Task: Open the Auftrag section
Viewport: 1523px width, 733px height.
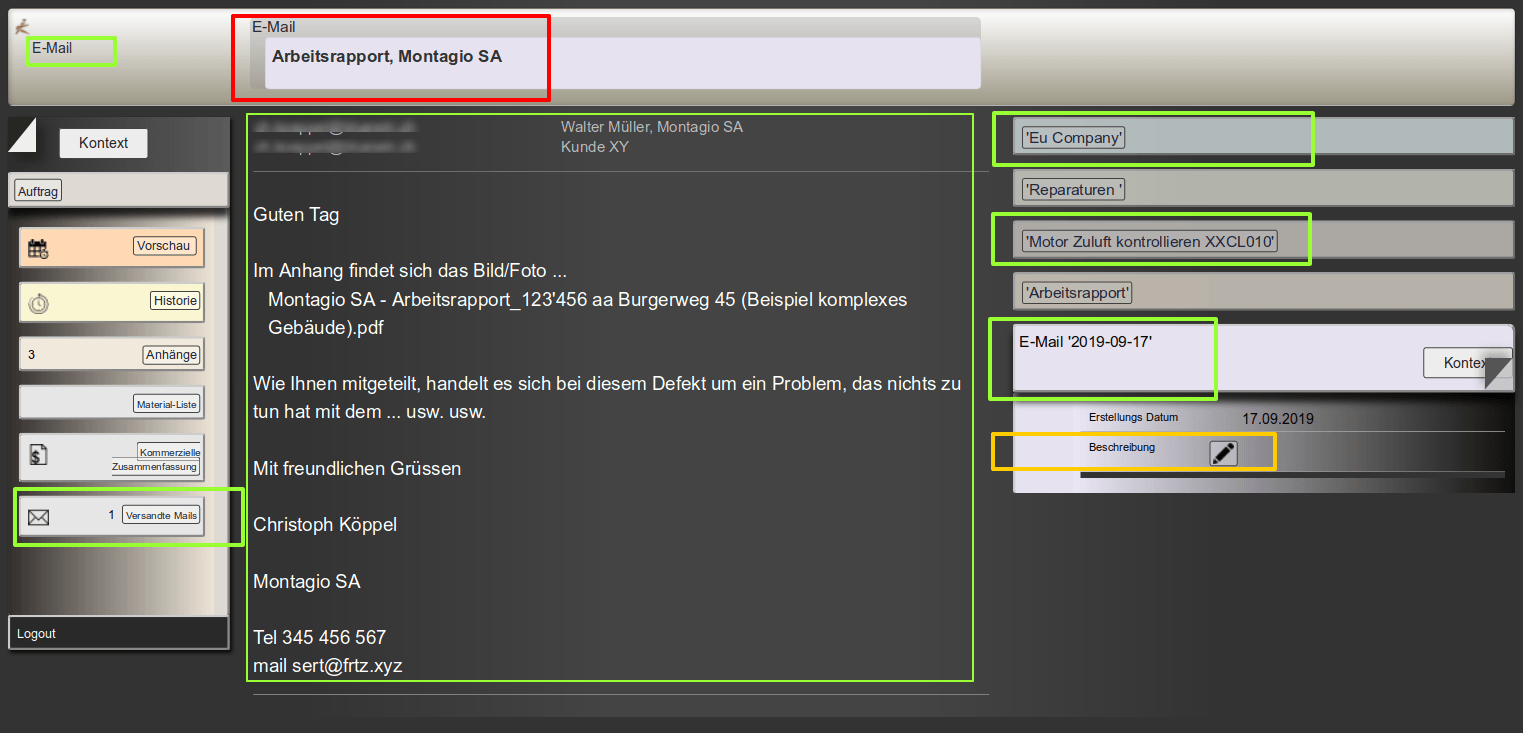Action: click(x=39, y=191)
